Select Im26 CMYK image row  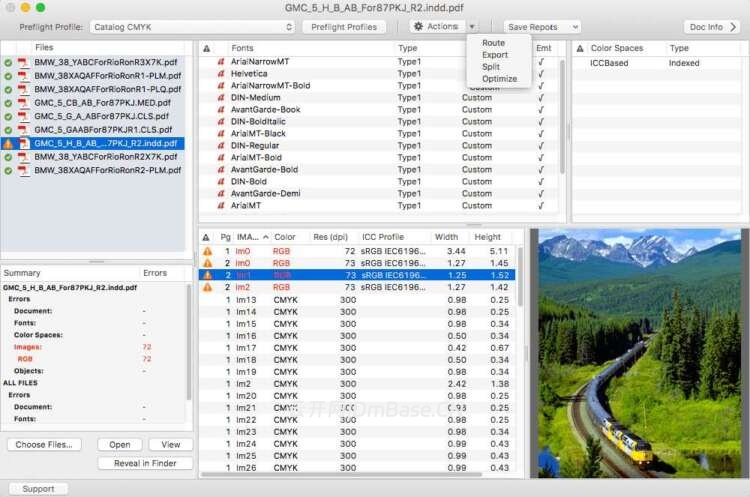tap(357, 468)
